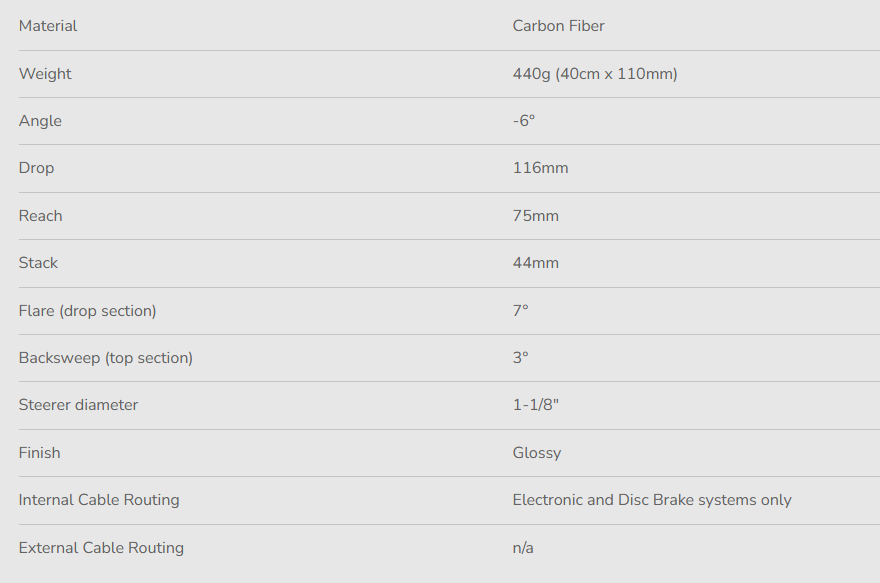Select the Steerer diameter label
880x583 pixels.
pos(78,405)
